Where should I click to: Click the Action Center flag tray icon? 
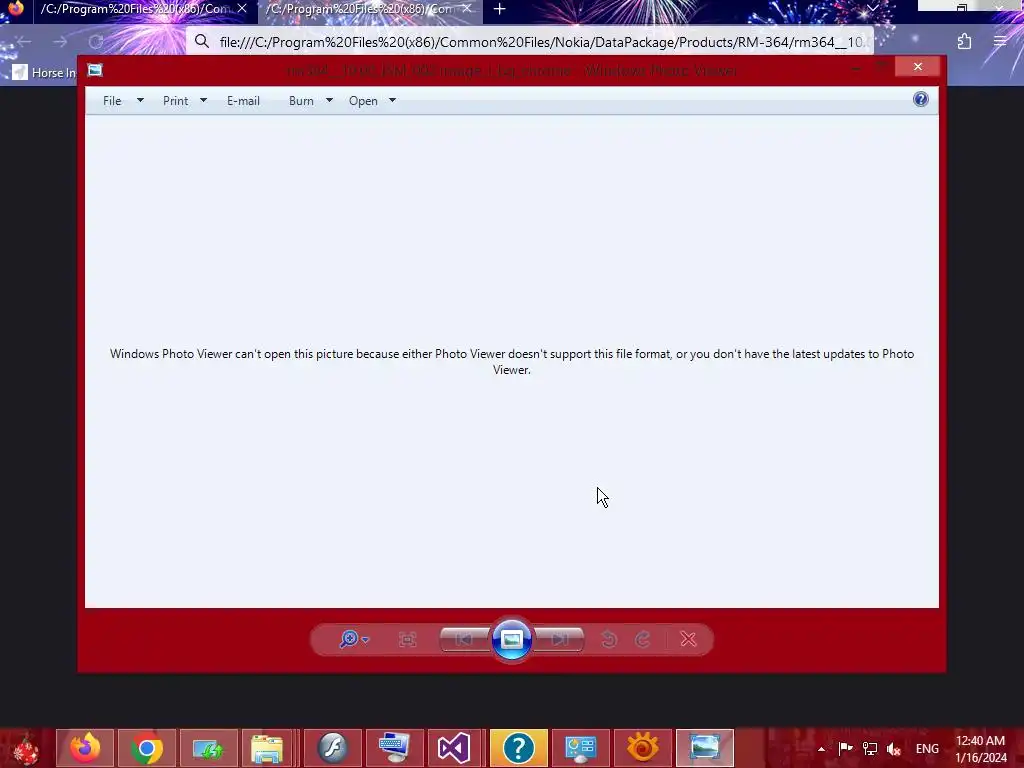pyautogui.click(x=846, y=748)
